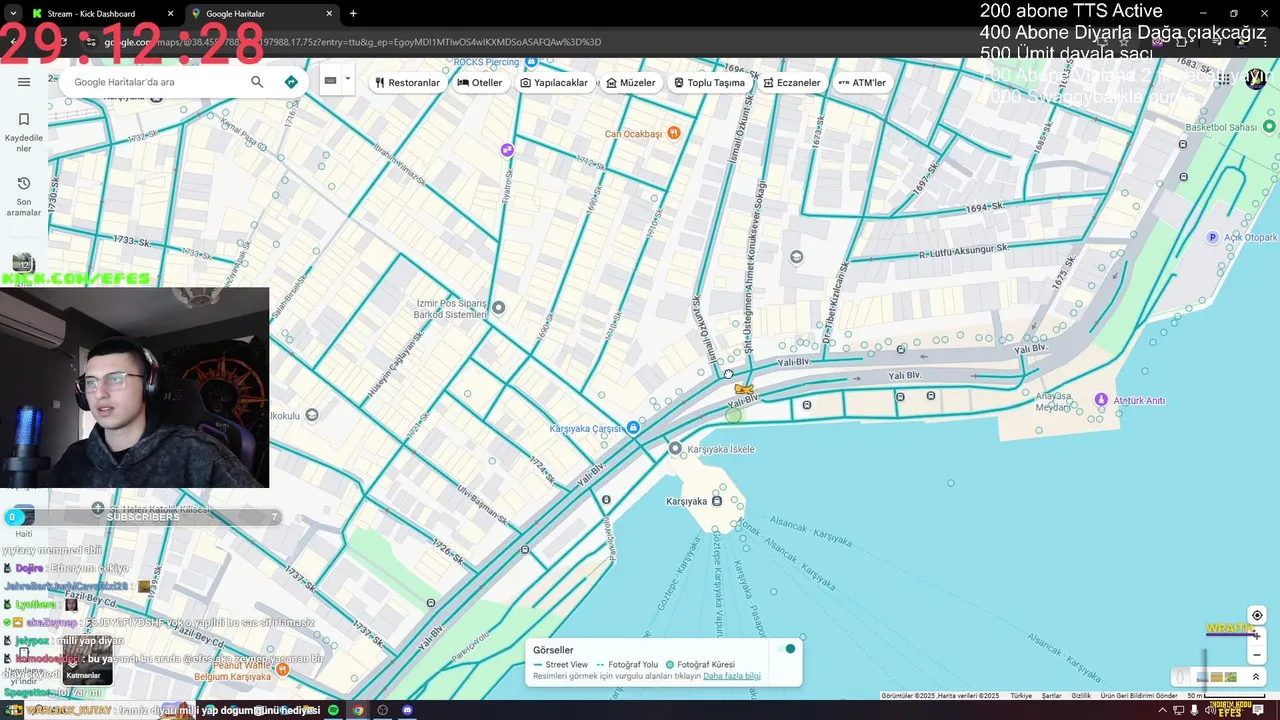This screenshot has height=720, width=1280.
Task: Filter by Müzeler chip
Action: [x=631, y=83]
